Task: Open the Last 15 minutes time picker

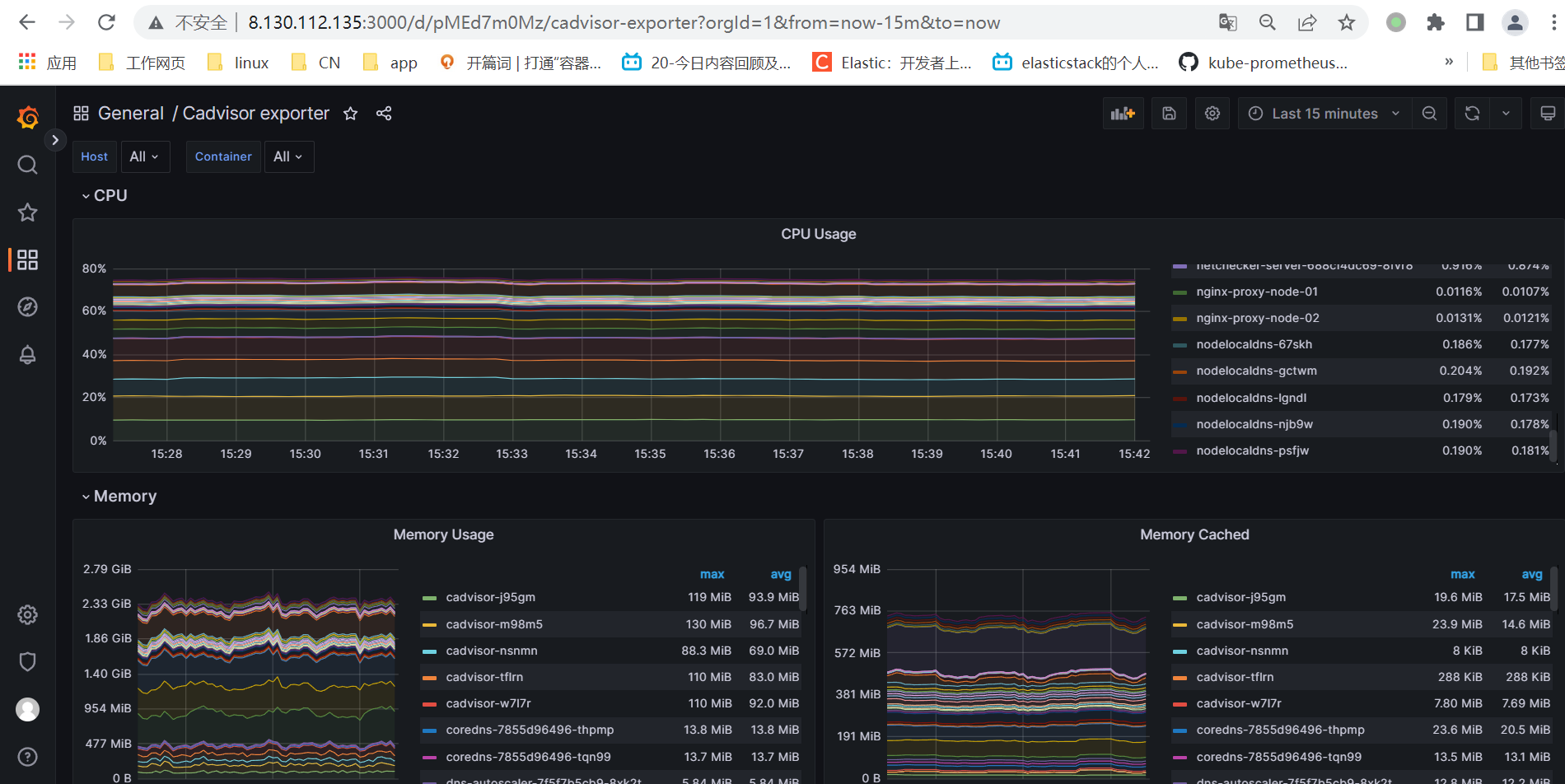Action: [1324, 114]
